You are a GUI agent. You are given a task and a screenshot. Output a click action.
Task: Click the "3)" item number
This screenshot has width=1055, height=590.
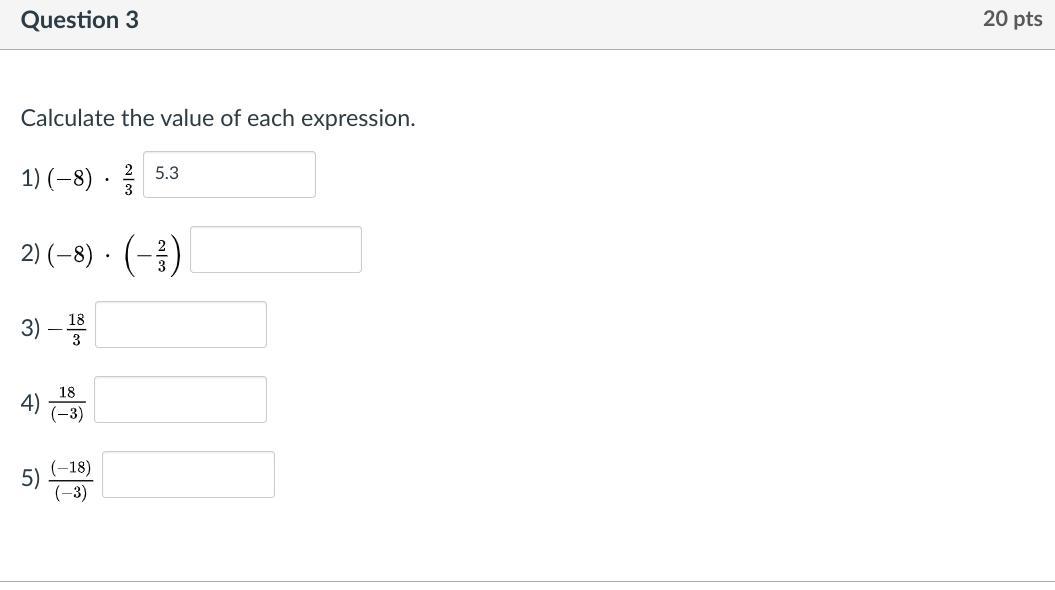pyautogui.click(x=30, y=328)
